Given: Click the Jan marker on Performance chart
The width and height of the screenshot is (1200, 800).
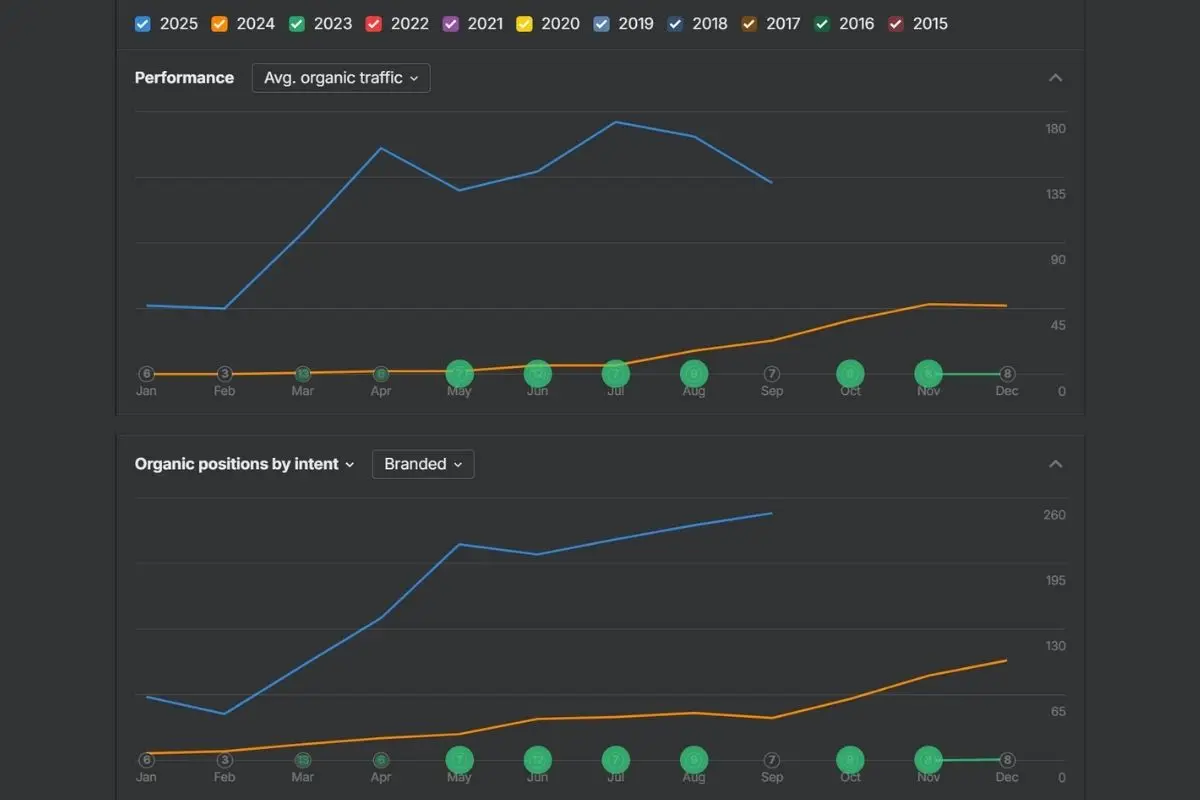Looking at the screenshot, I should (147, 374).
